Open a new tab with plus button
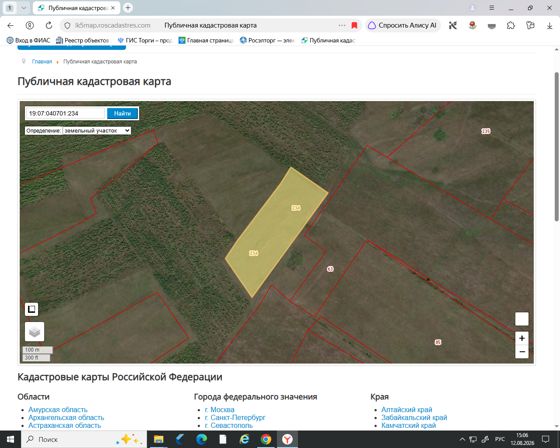 128,8
